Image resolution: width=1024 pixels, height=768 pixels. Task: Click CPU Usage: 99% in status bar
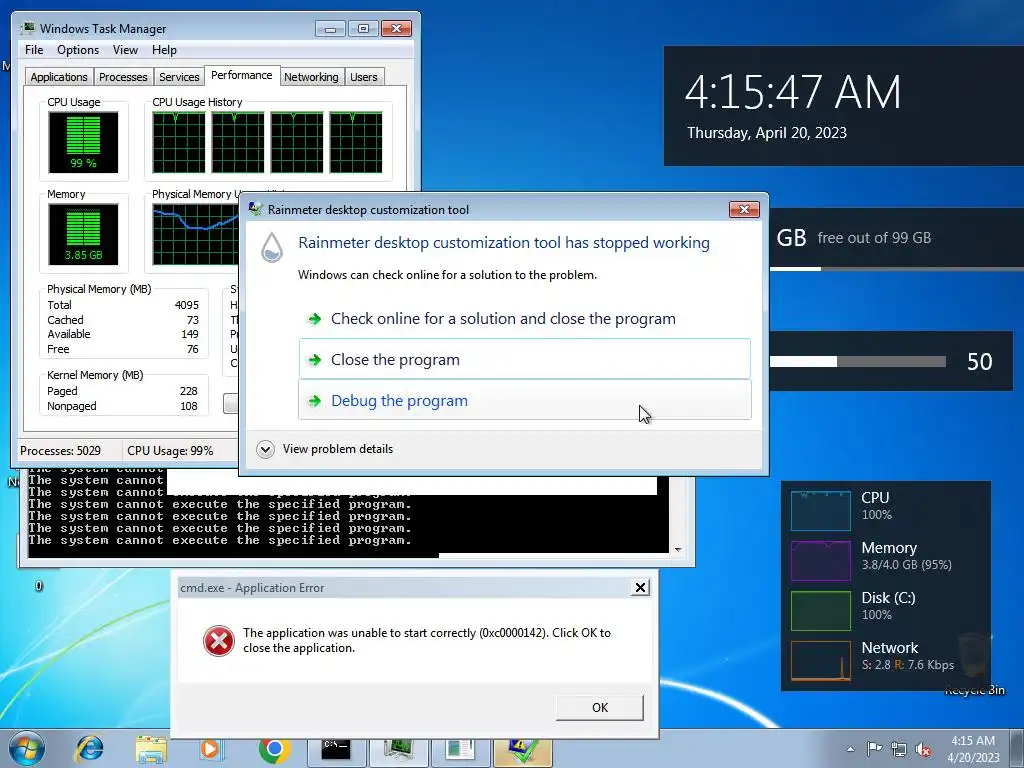[x=170, y=451]
